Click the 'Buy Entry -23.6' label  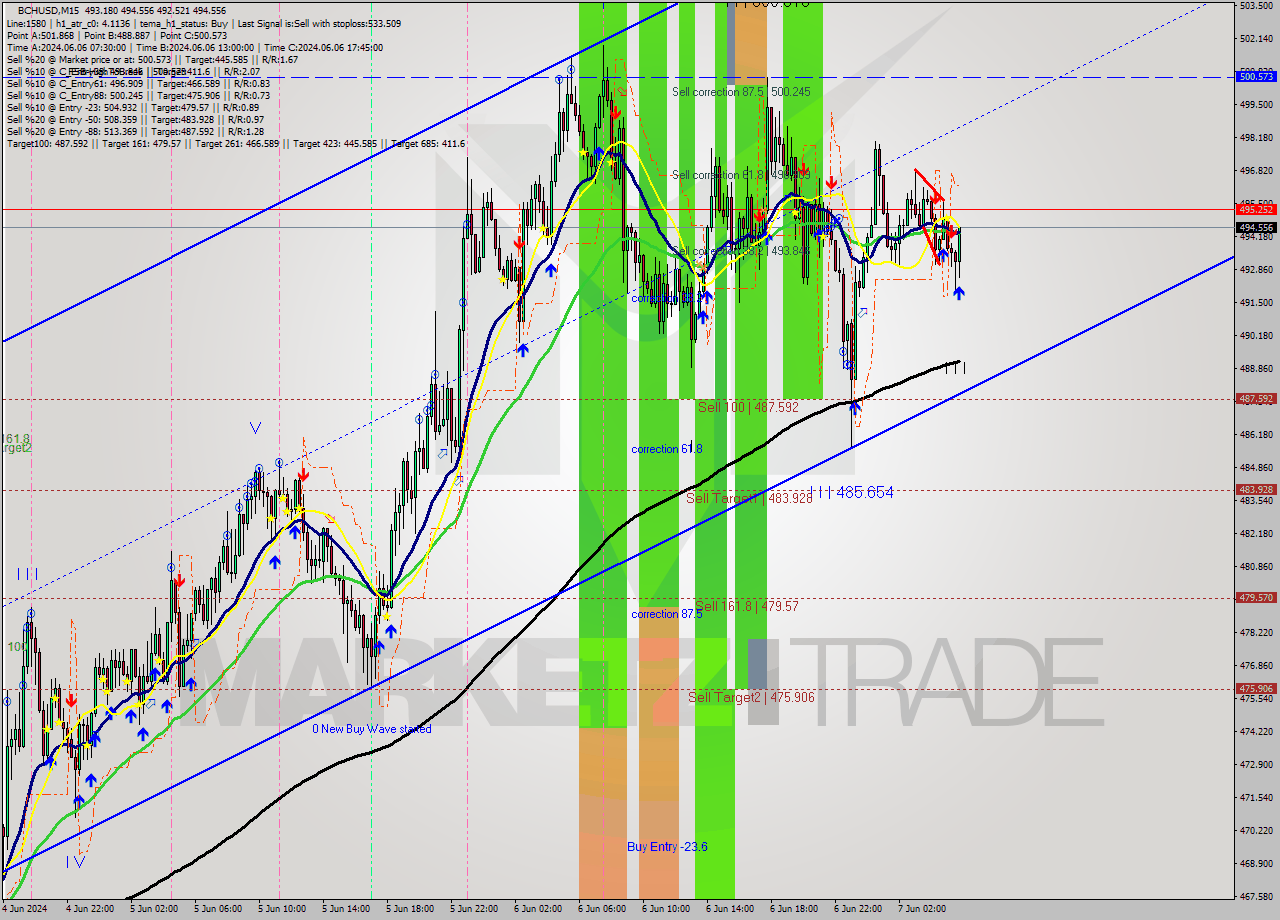coord(667,847)
